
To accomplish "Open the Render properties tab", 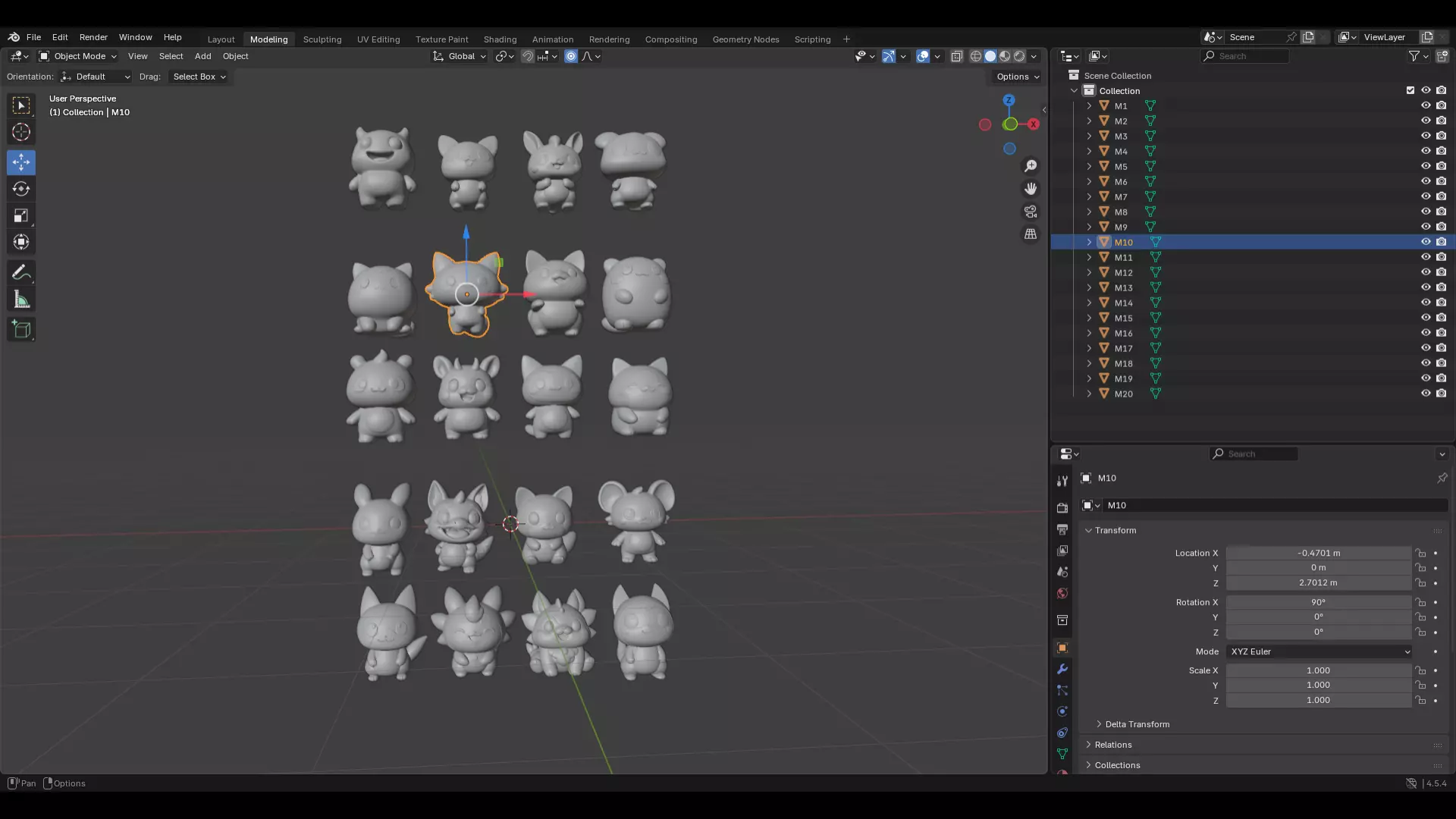I will pyautogui.click(x=1062, y=507).
